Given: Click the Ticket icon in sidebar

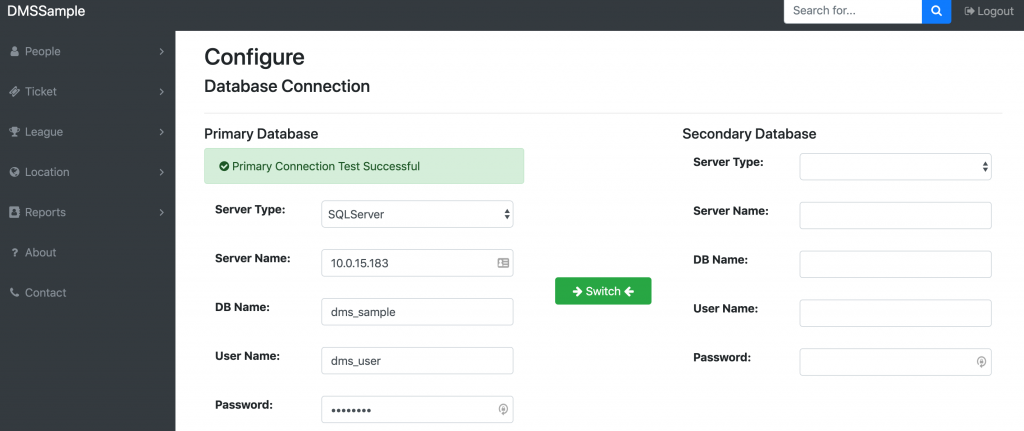Looking at the screenshot, I should pos(14,92).
